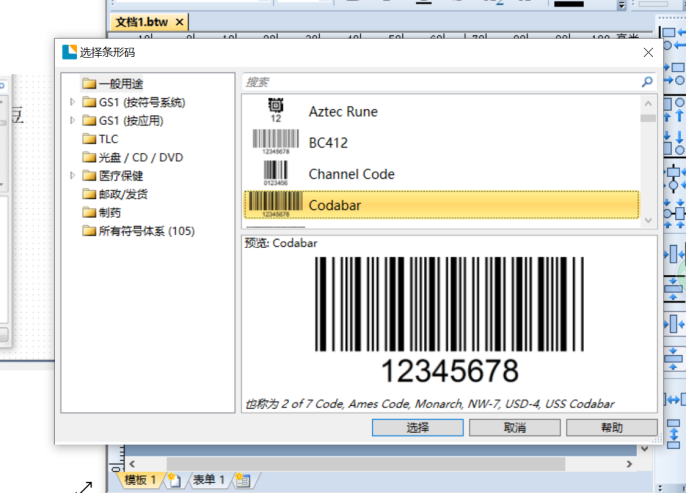The image size is (686, 493).
Task: Click the 制药 folder icon
Action: click(89, 212)
